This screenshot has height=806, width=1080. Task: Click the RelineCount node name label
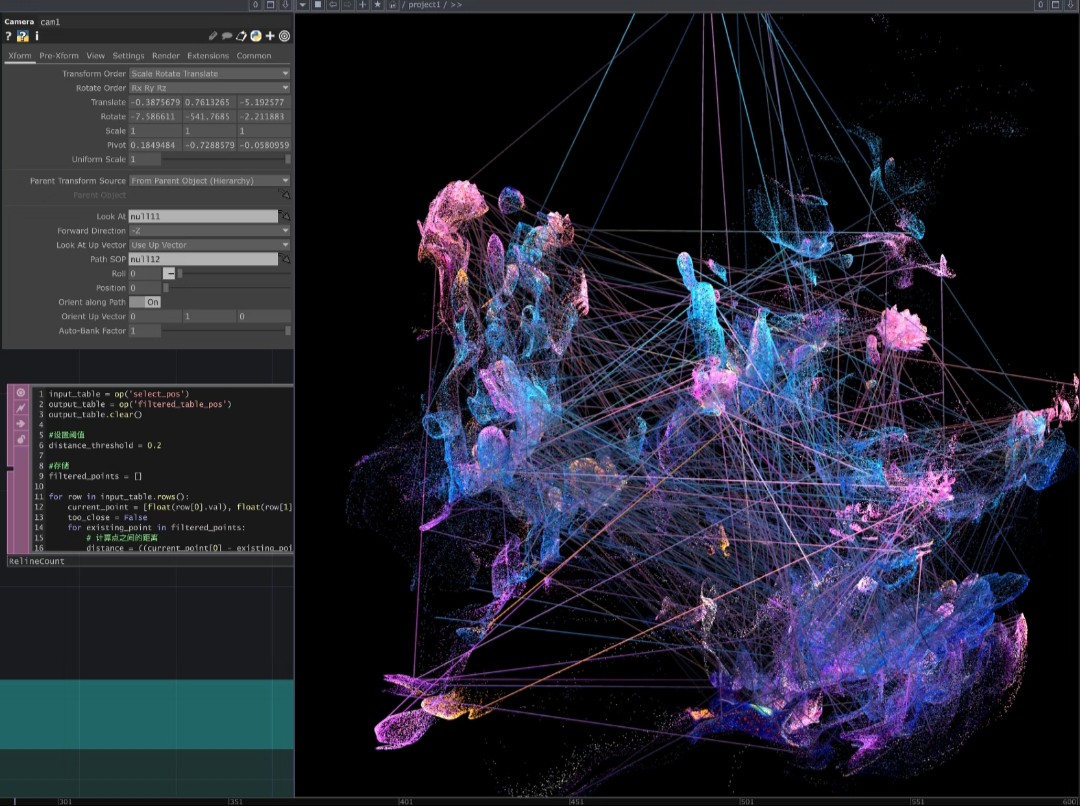click(37, 561)
